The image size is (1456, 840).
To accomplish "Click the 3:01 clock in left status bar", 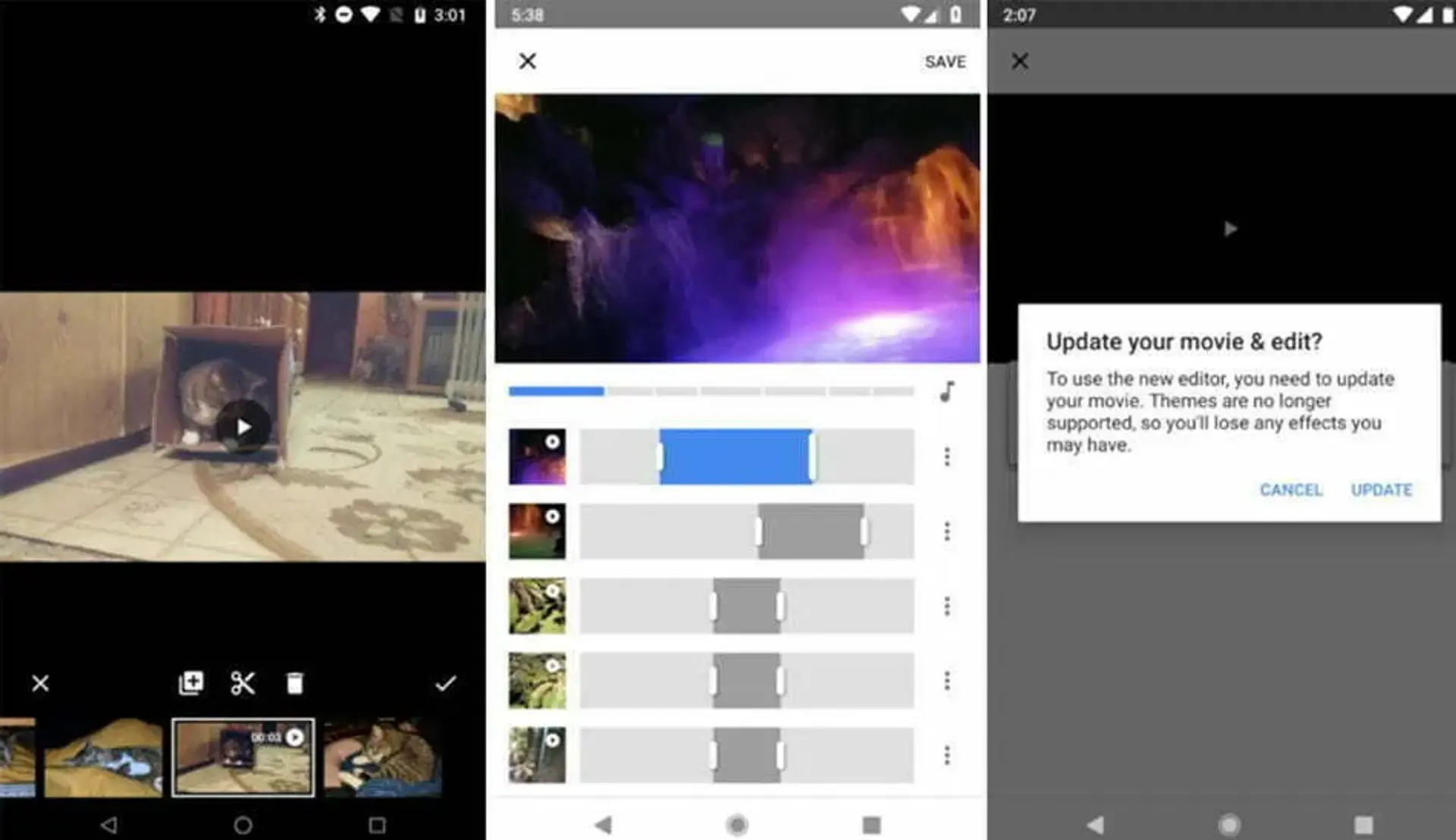I will pyautogui.click(x=450, y=15).
